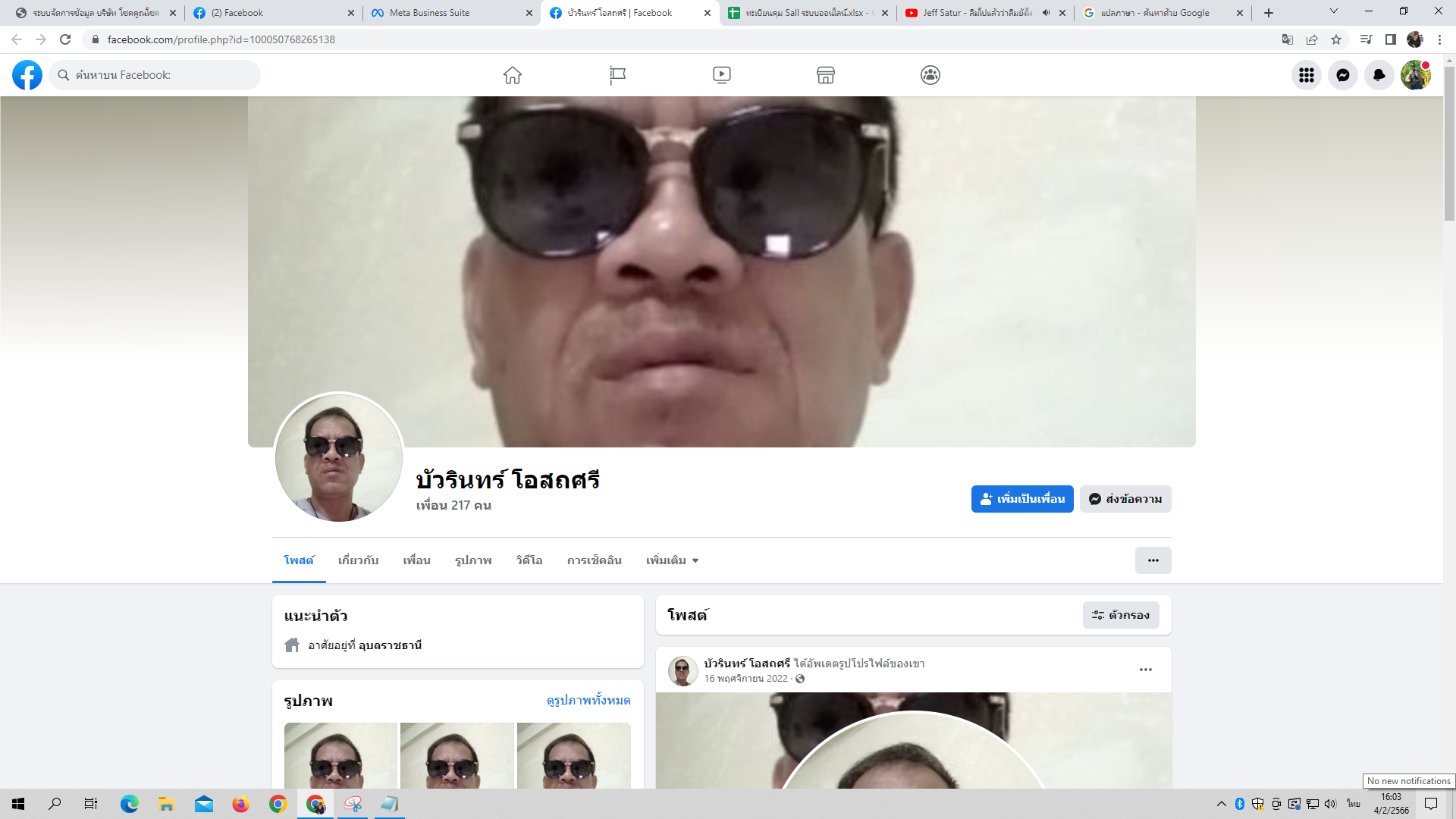Open the notifications bell icon
Screen dimensions: 1456x819
(x=1379, y=75)
